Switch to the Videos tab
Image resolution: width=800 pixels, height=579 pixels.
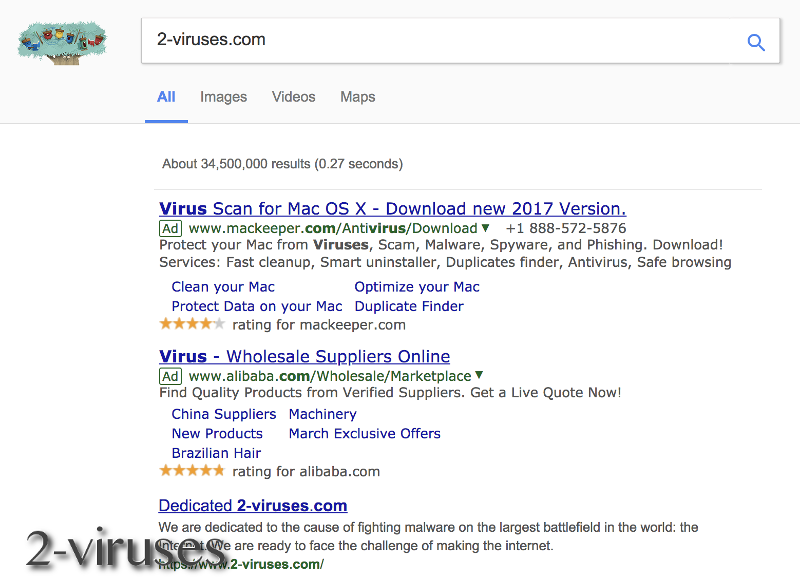coord(293,97)
